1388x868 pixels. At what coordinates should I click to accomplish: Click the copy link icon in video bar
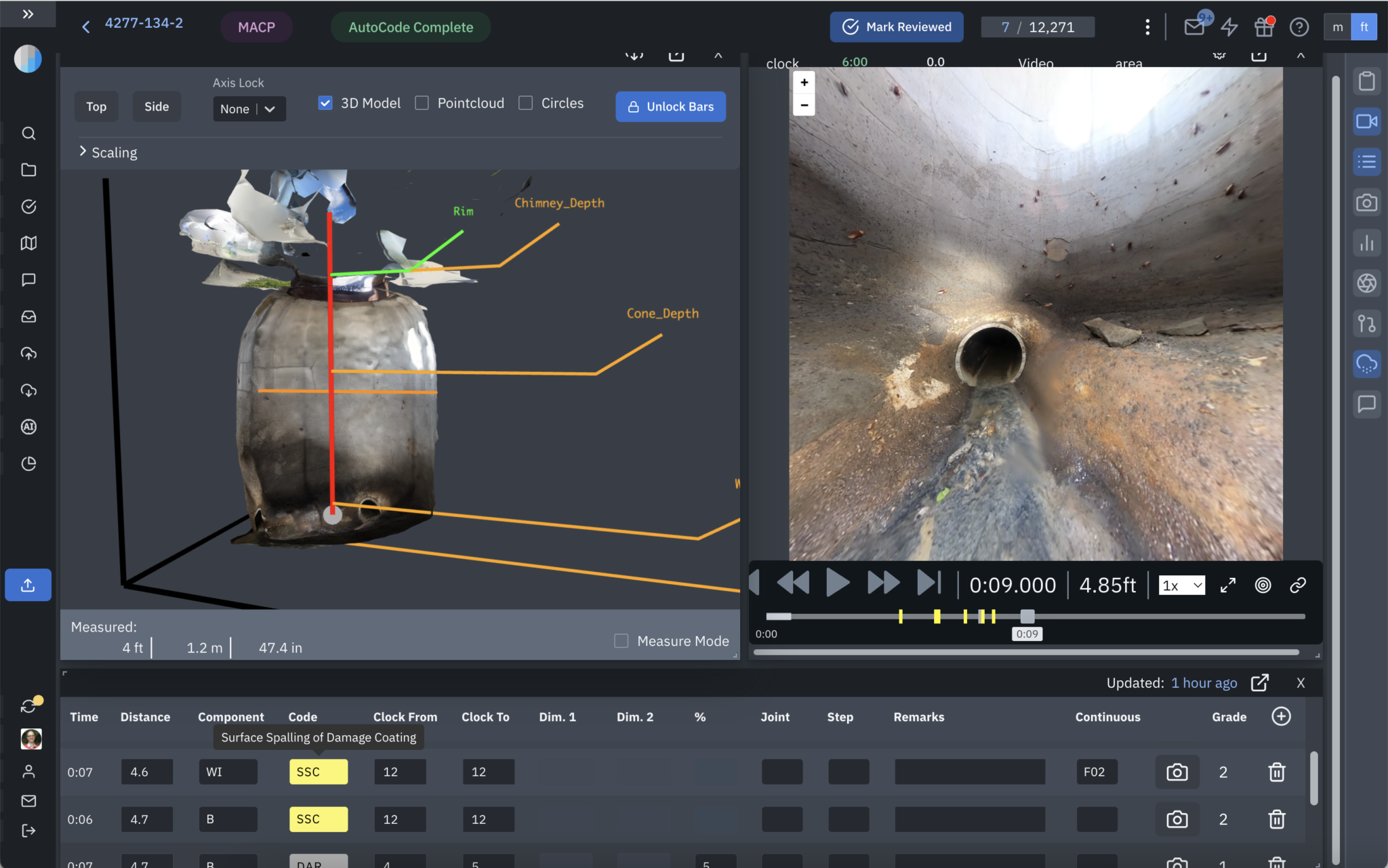[x=1297, y=585]
